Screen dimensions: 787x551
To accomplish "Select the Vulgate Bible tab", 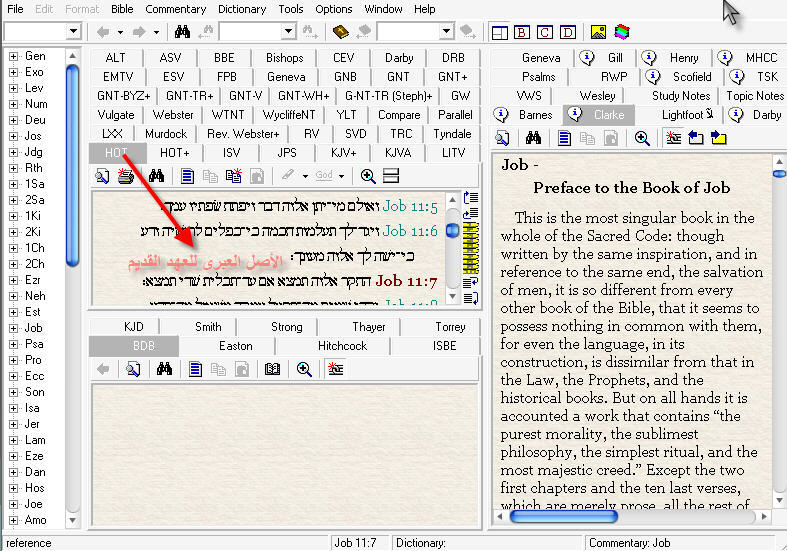I will click(115, 115).
